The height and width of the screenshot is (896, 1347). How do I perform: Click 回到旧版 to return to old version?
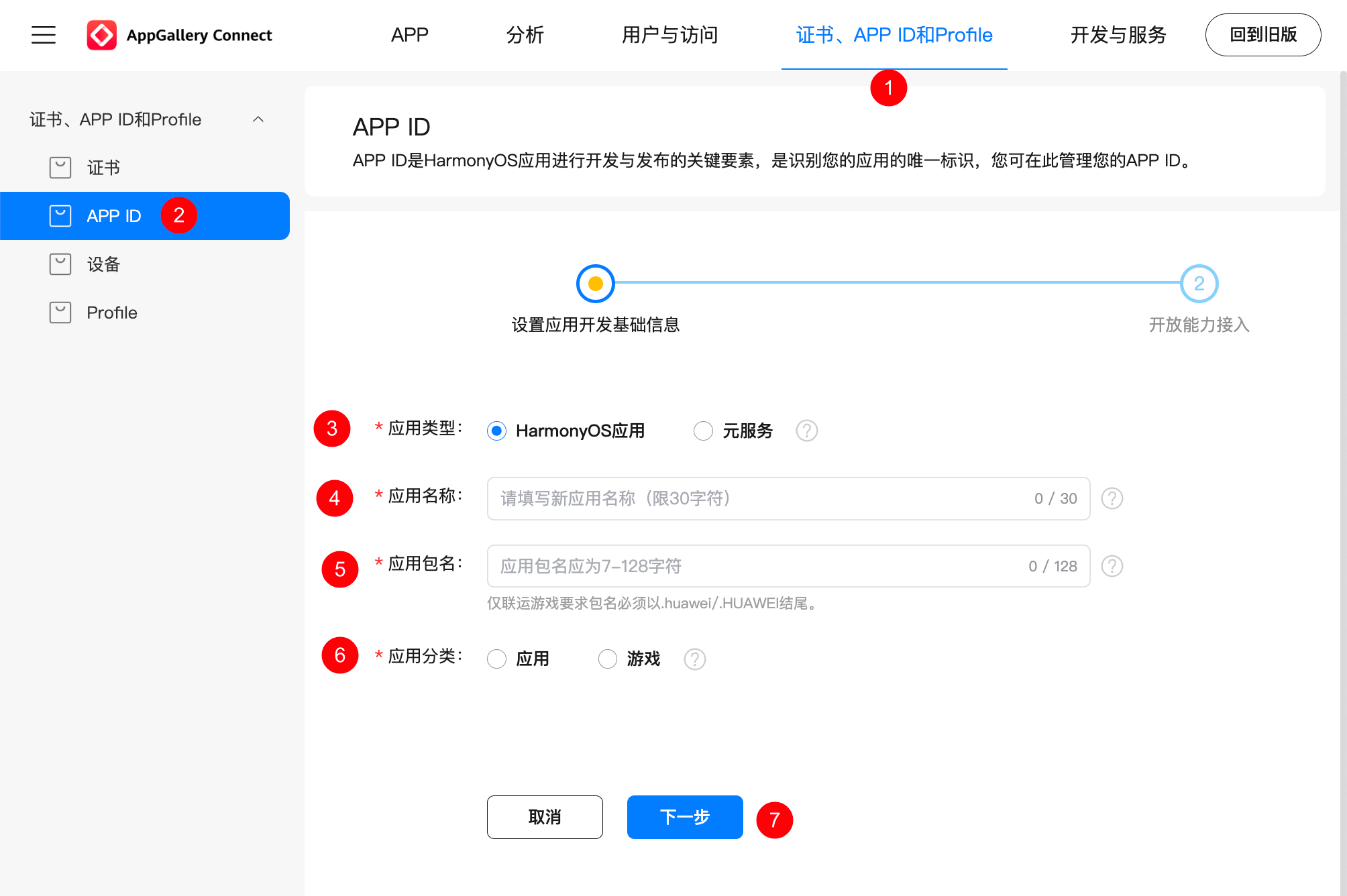tap(1262, 34)
